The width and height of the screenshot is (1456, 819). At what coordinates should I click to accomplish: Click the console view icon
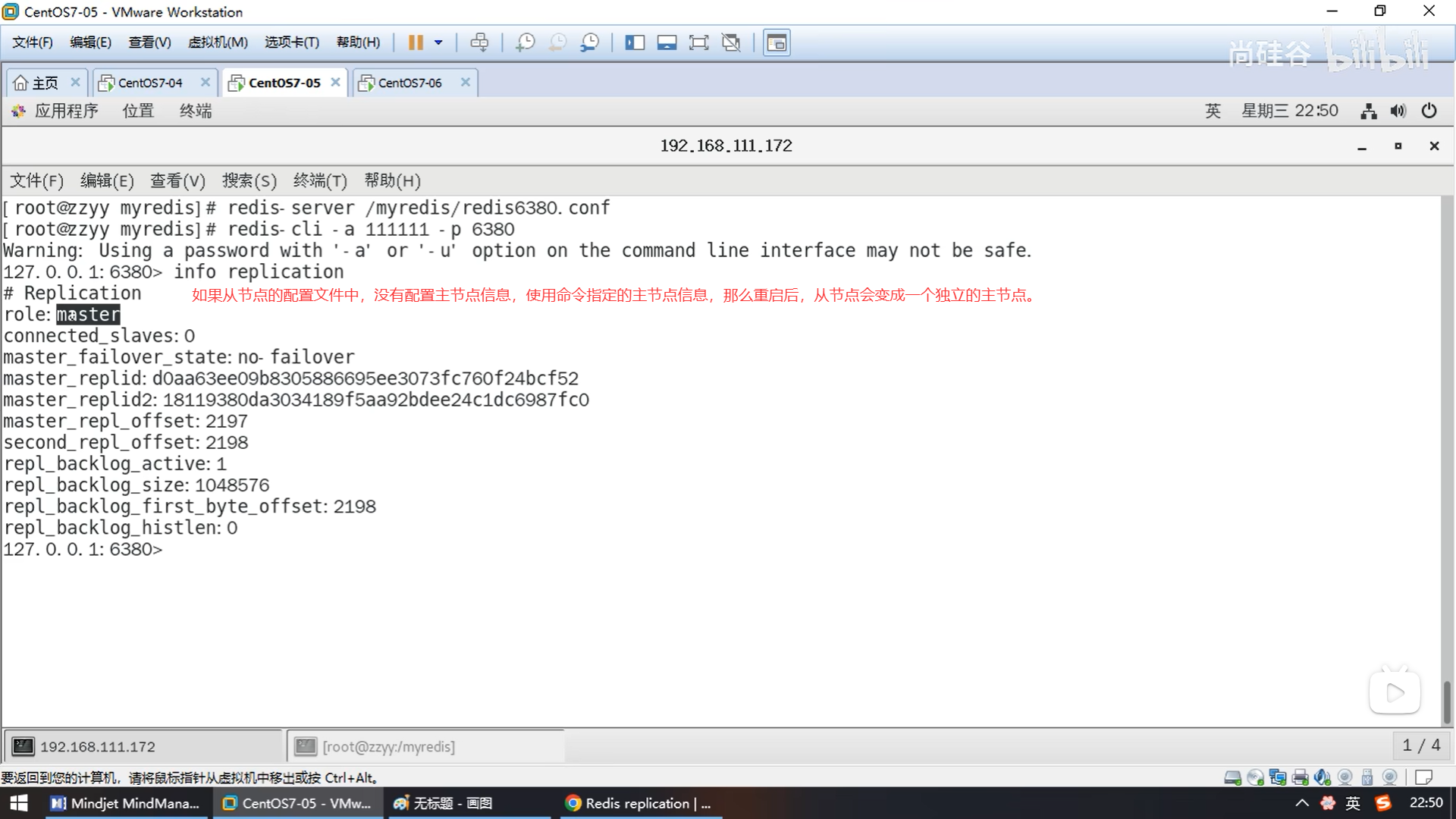[x=777, y=42]
